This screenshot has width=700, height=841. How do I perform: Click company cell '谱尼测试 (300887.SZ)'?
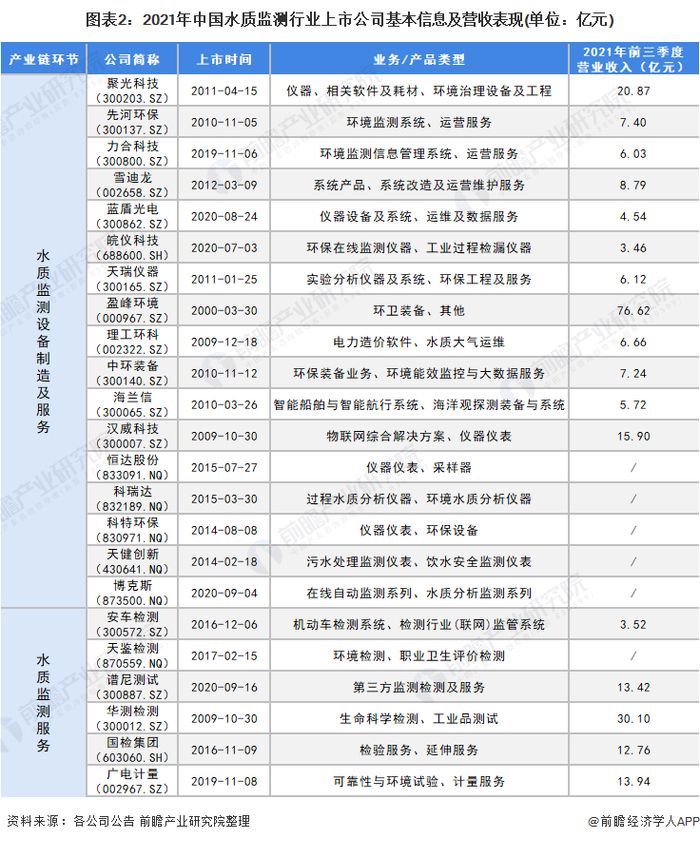(132, 687)
